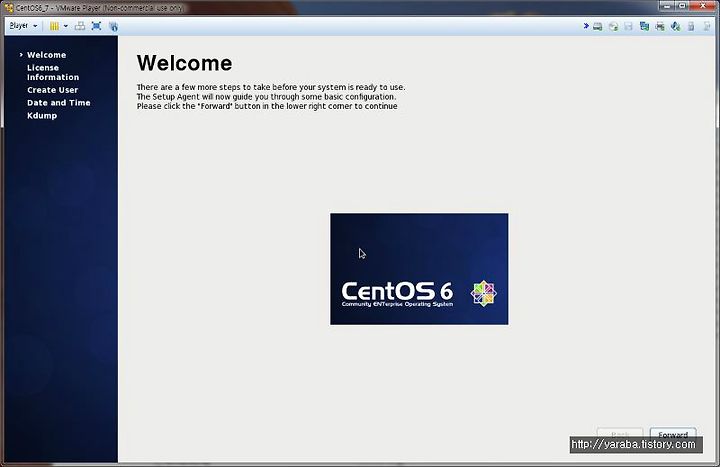Select Kdump in the sidebar

(42, 116)
